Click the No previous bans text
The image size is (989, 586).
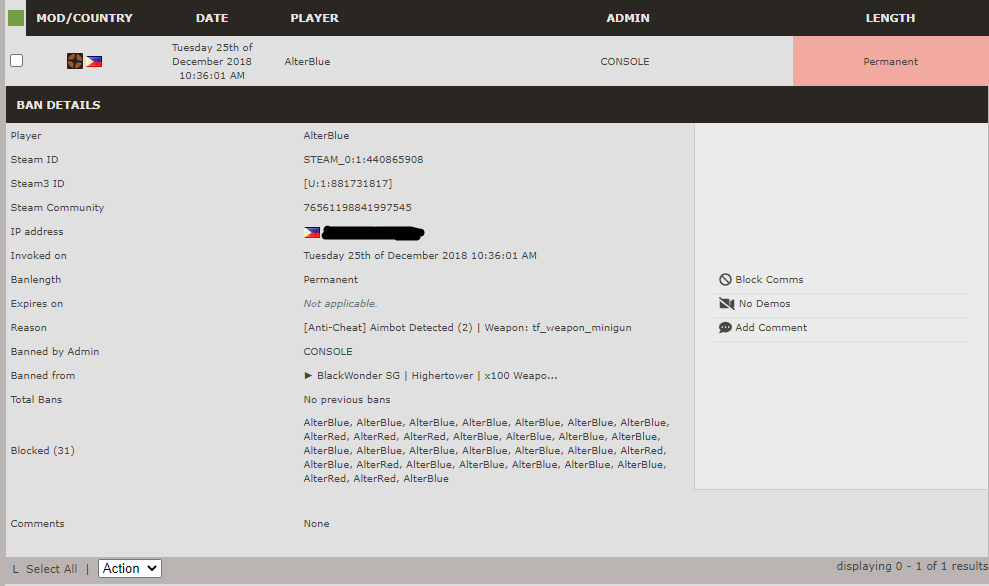click(x=347, y=399)
